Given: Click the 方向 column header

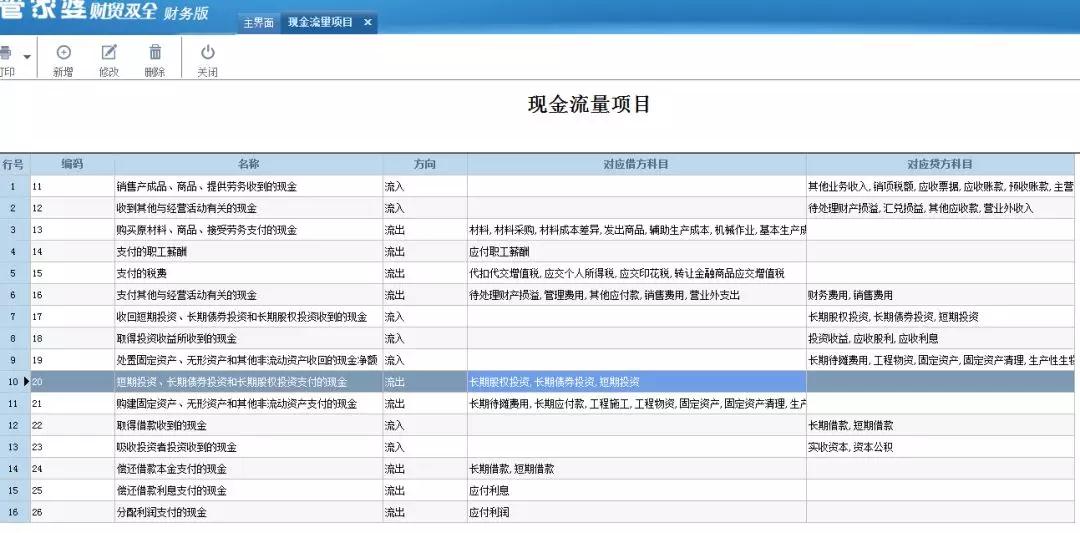Looking at the screenshot, I should 425,164.
